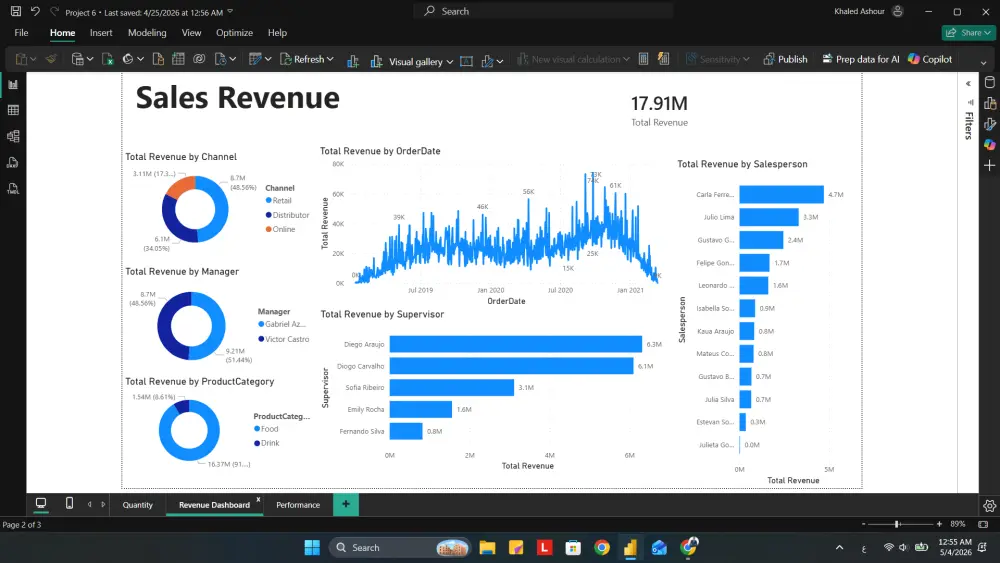Open the Insert ribbon tab

click(101, 33)
